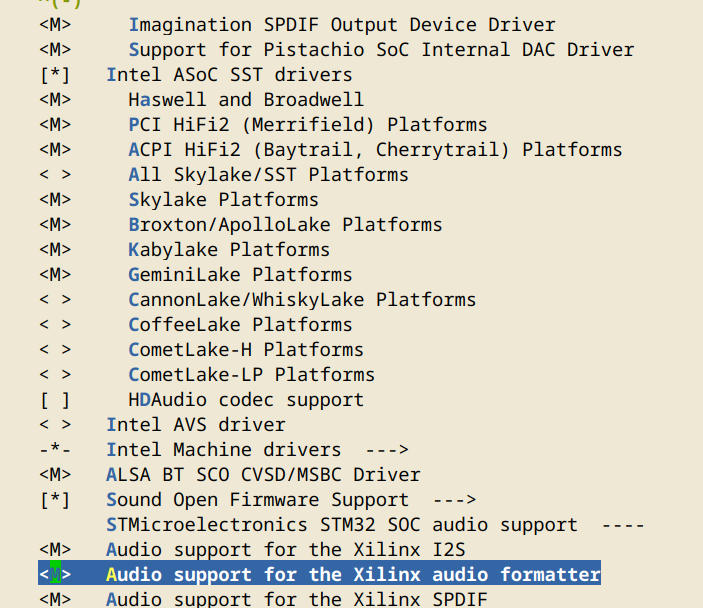The width and height of the screenshot is (703, 608).
Task: Select the Pistachio SoC Internal DAC Driver entry
Action: click(x=381, y=50)
